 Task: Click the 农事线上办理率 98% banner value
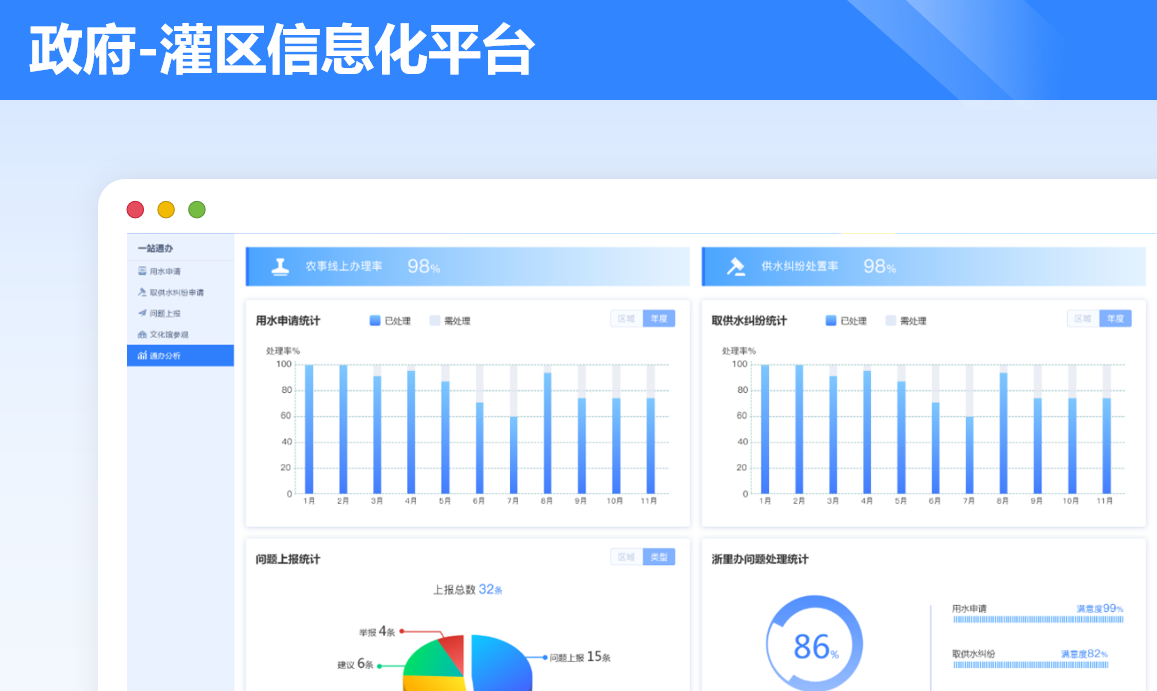(x=424, y=267)
